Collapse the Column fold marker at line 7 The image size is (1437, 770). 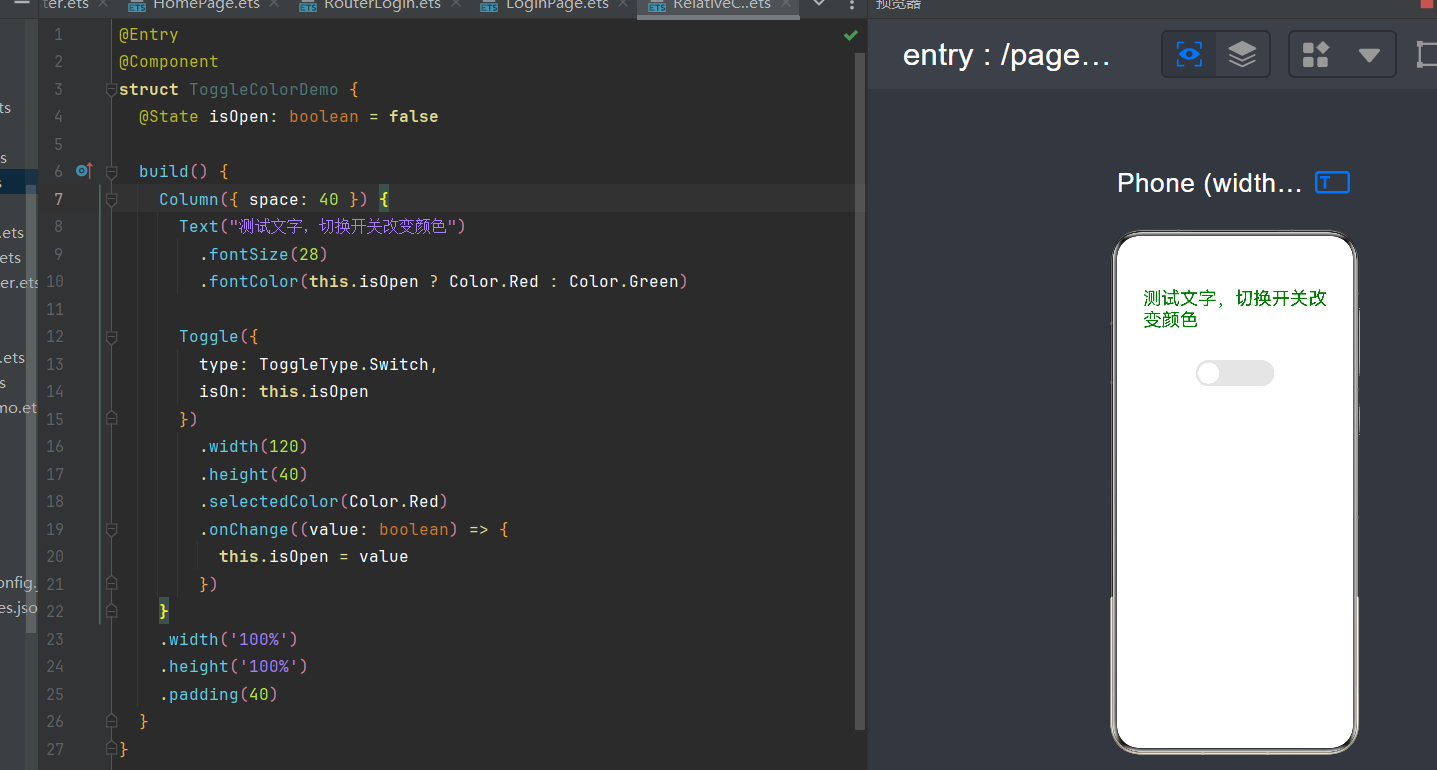pos(111,199)
